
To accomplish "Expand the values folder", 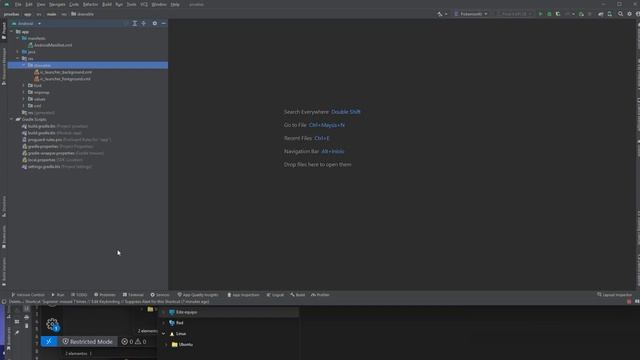I will [24, 99].
